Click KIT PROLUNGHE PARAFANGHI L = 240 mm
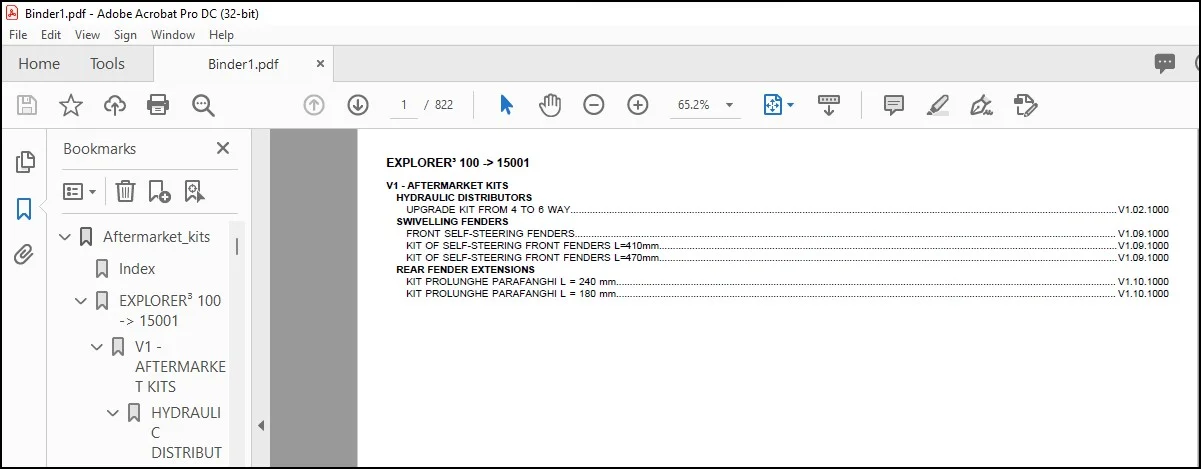The width and height of the screenshot is (1201, 469). click(511, 282)
